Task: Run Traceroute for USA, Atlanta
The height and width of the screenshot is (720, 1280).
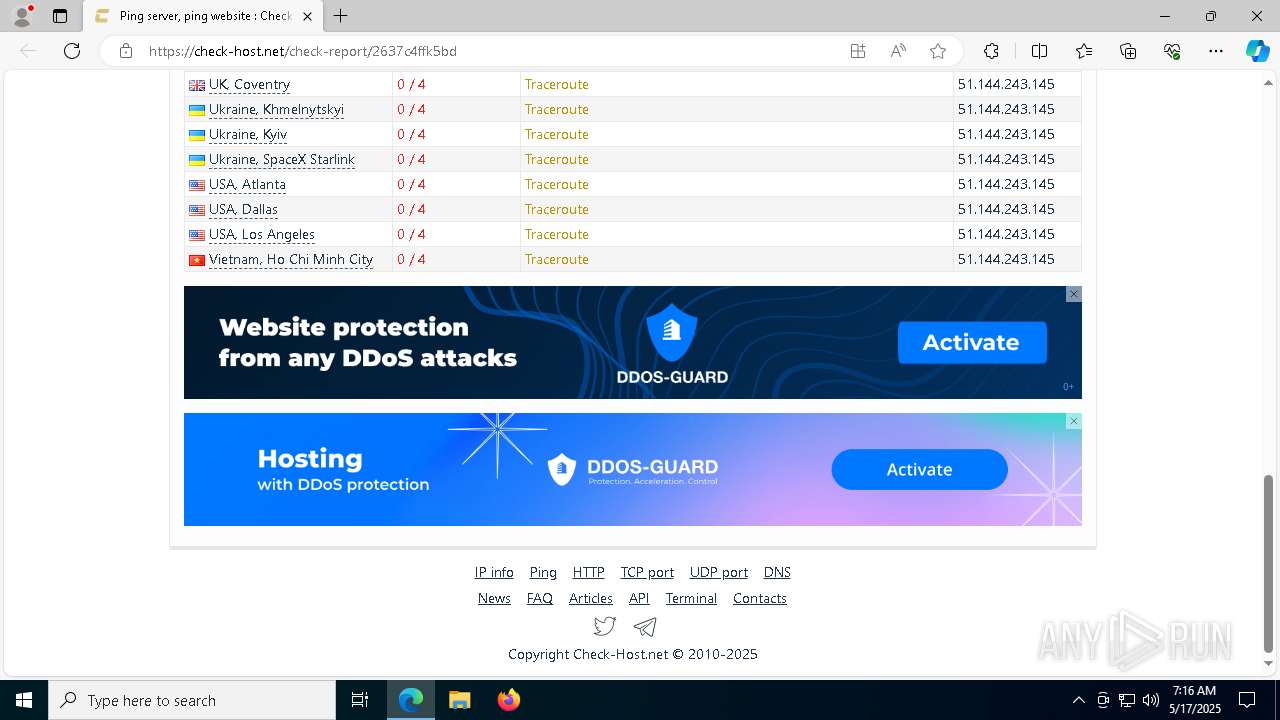Action: pos(556,184)
